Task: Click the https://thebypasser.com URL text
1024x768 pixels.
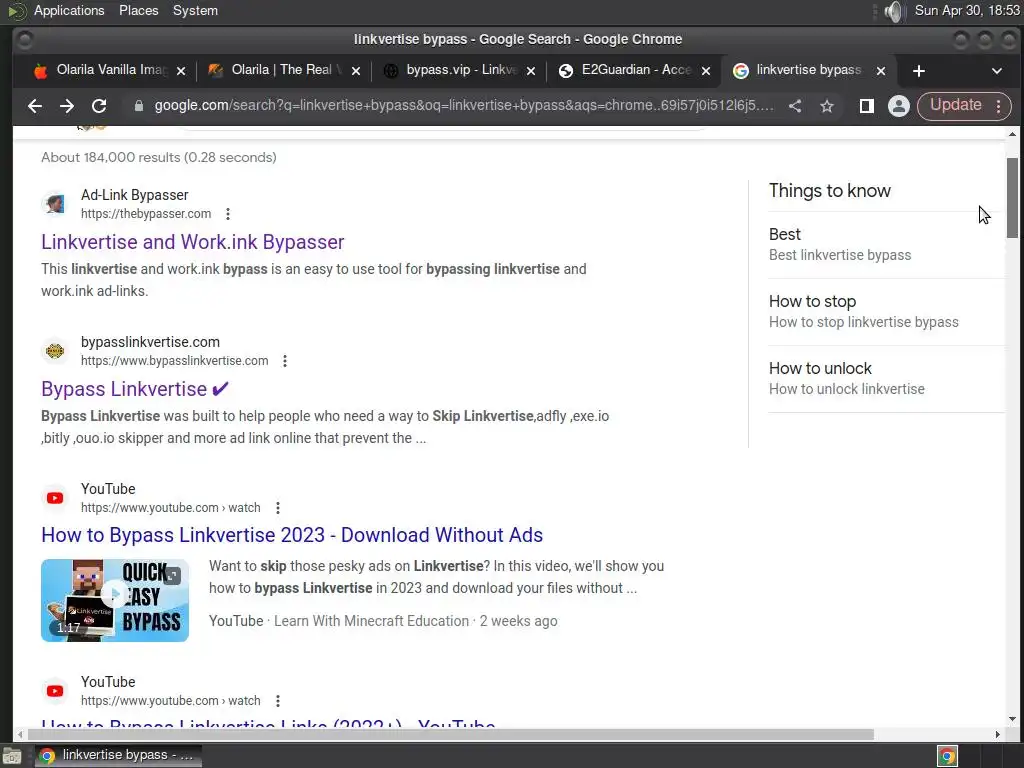Action: point(146,214)
